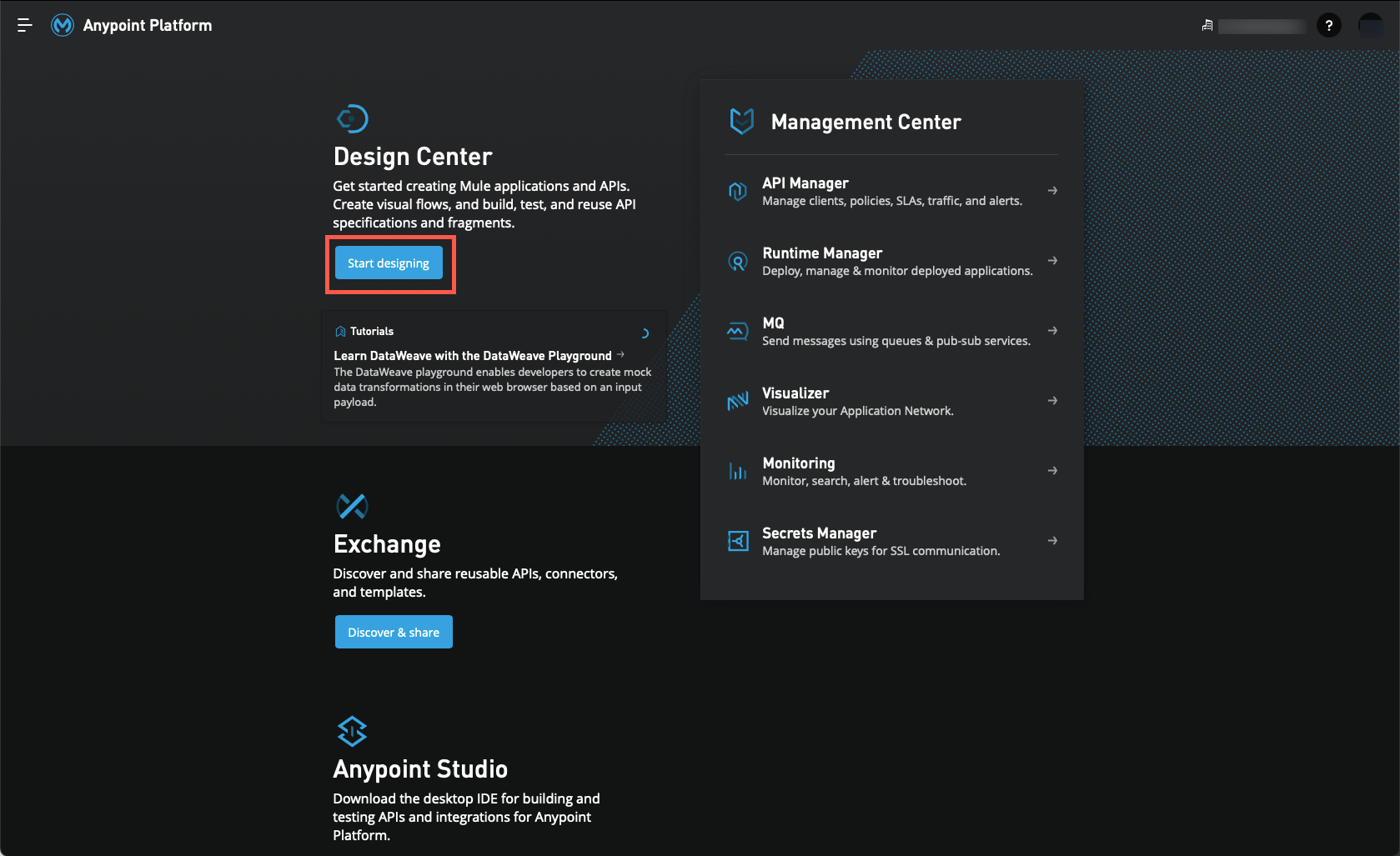Open the Secrets Manager link
This screenshot has height=856, width=1400.
[819, 533]
